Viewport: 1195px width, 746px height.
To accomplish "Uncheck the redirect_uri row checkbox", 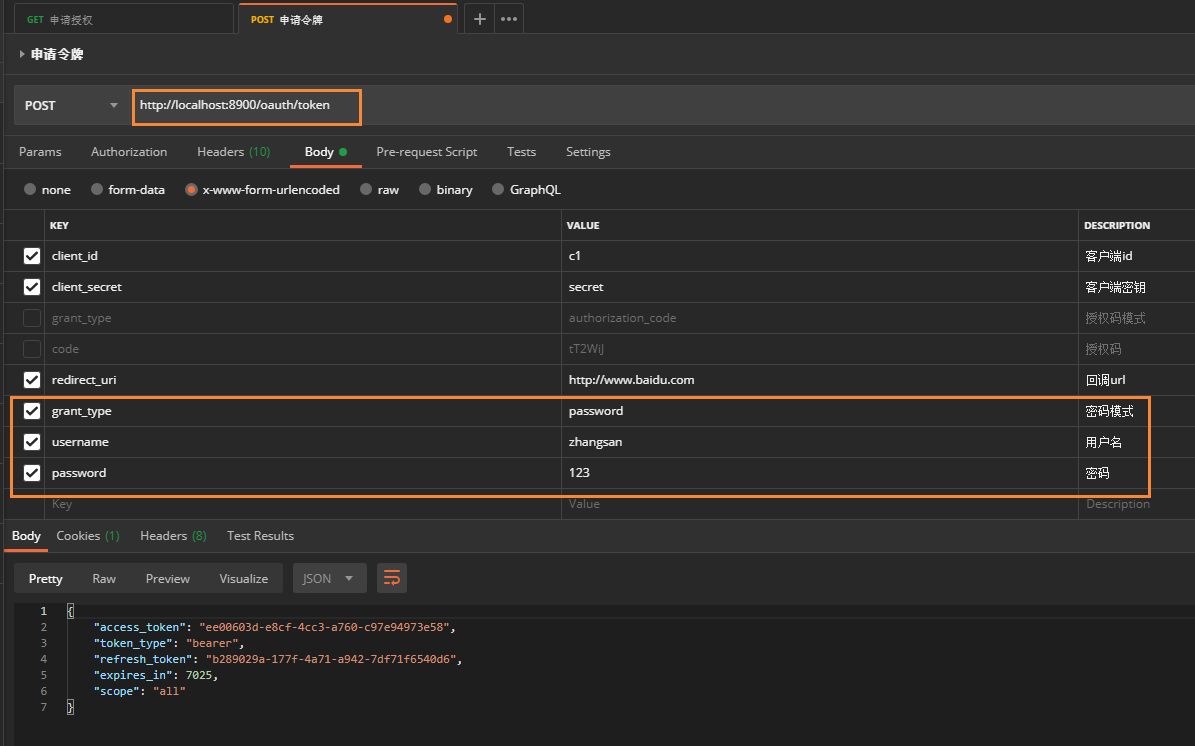I will [x=32, y=380].
